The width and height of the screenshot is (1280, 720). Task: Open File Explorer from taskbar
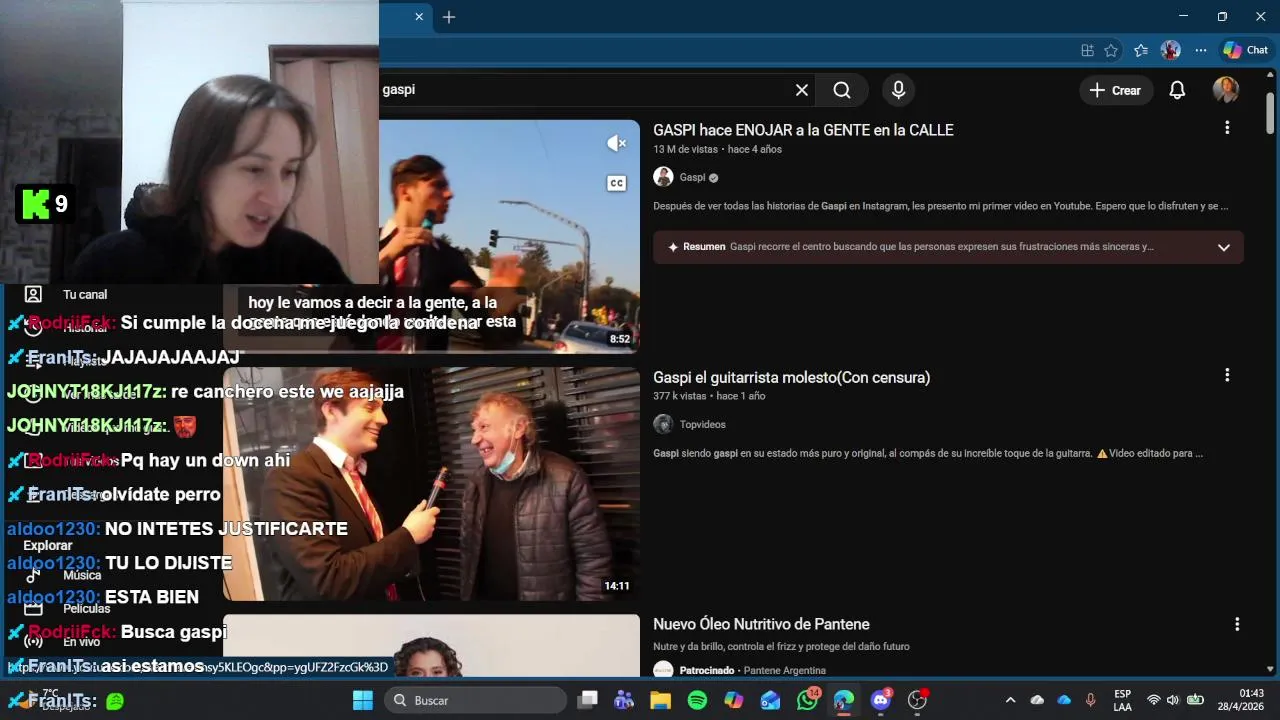(x=660, y=700)
